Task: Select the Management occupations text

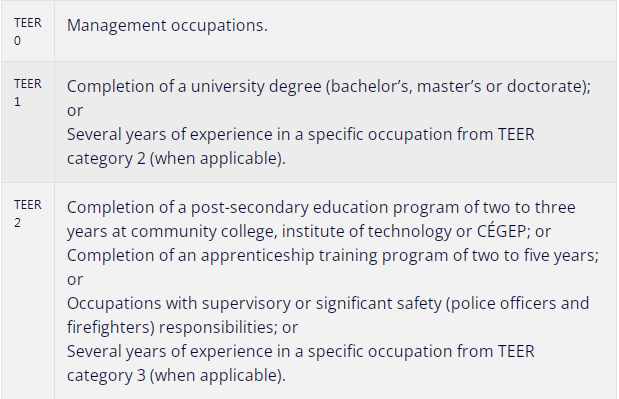Action: pos(167,26)
